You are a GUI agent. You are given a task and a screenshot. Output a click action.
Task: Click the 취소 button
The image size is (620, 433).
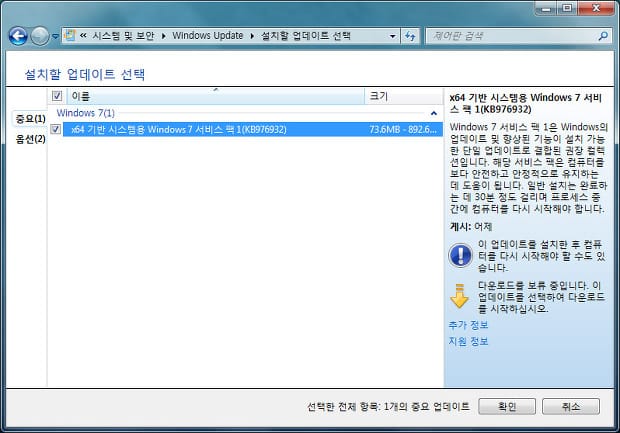(570, 407)
